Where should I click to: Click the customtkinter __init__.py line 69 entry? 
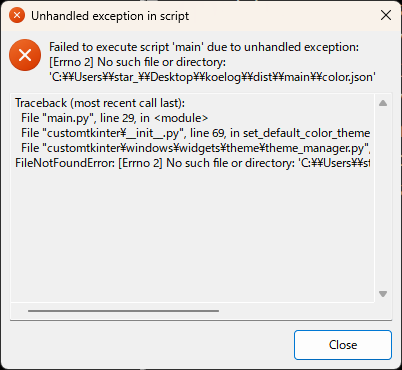(x=195, y=133)
